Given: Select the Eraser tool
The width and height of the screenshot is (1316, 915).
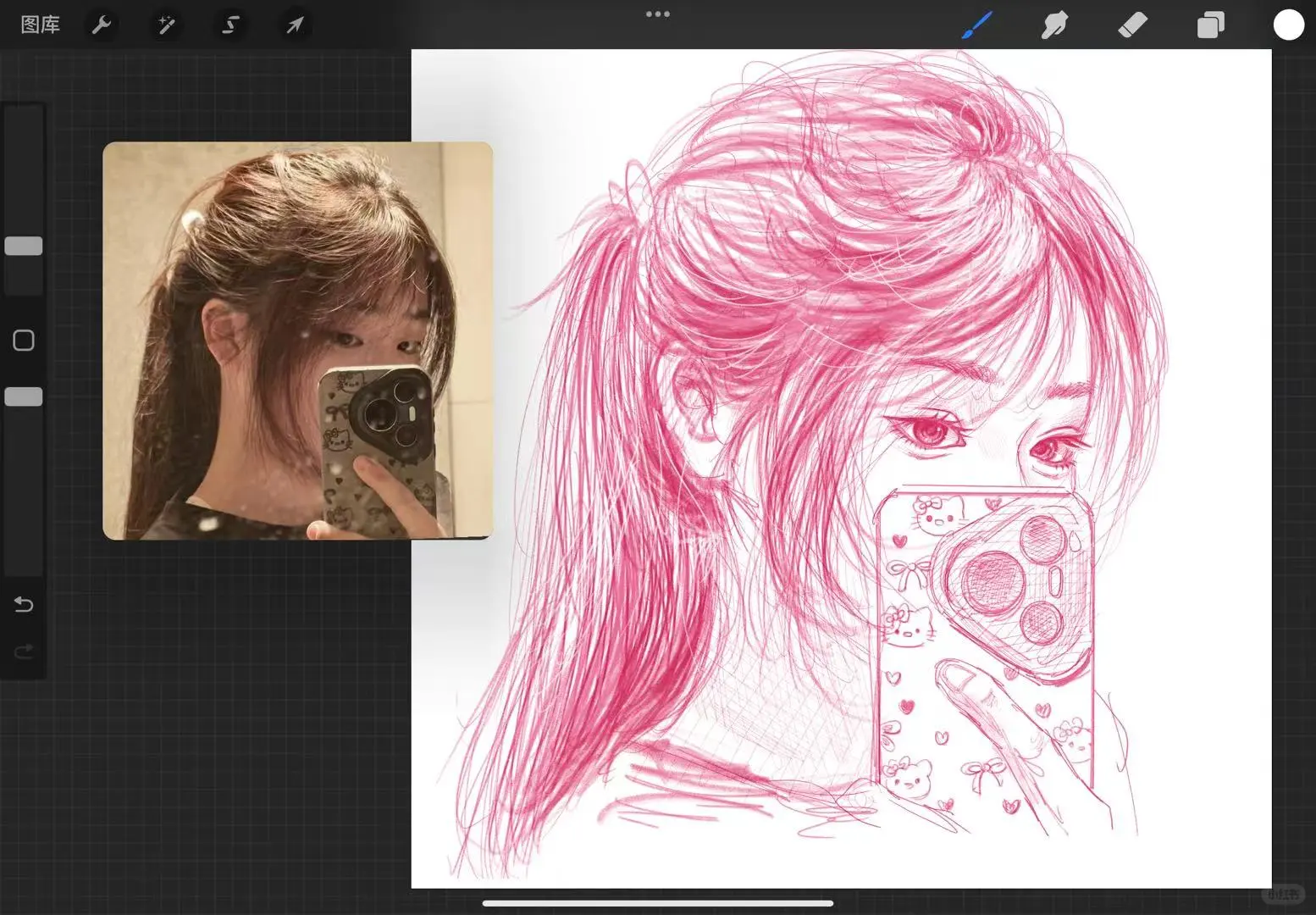Looking at the screenshot, I should point(1132,25).
